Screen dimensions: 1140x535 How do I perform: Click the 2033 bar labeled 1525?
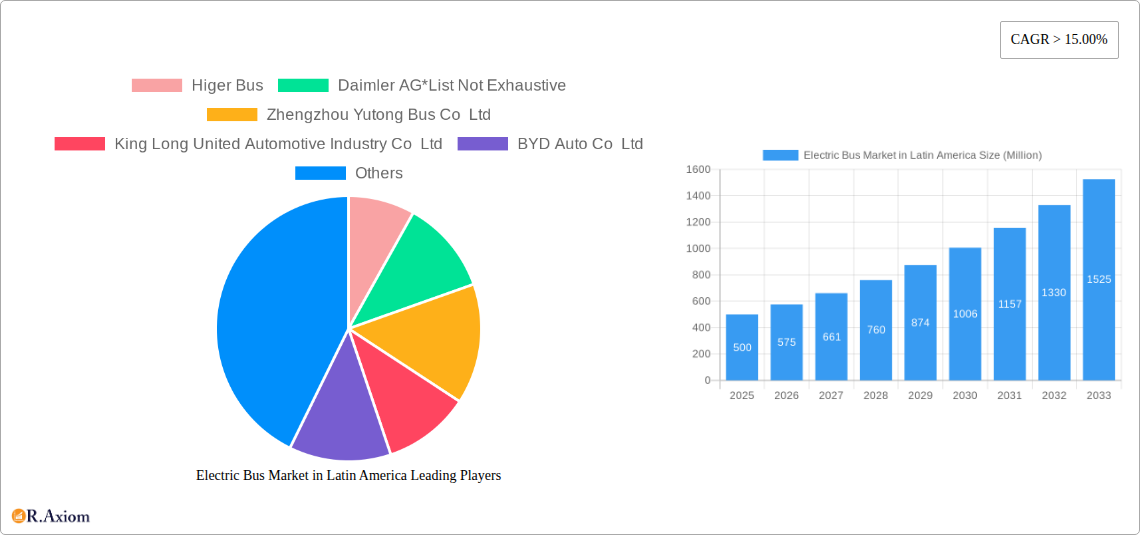click(1099, 280)
